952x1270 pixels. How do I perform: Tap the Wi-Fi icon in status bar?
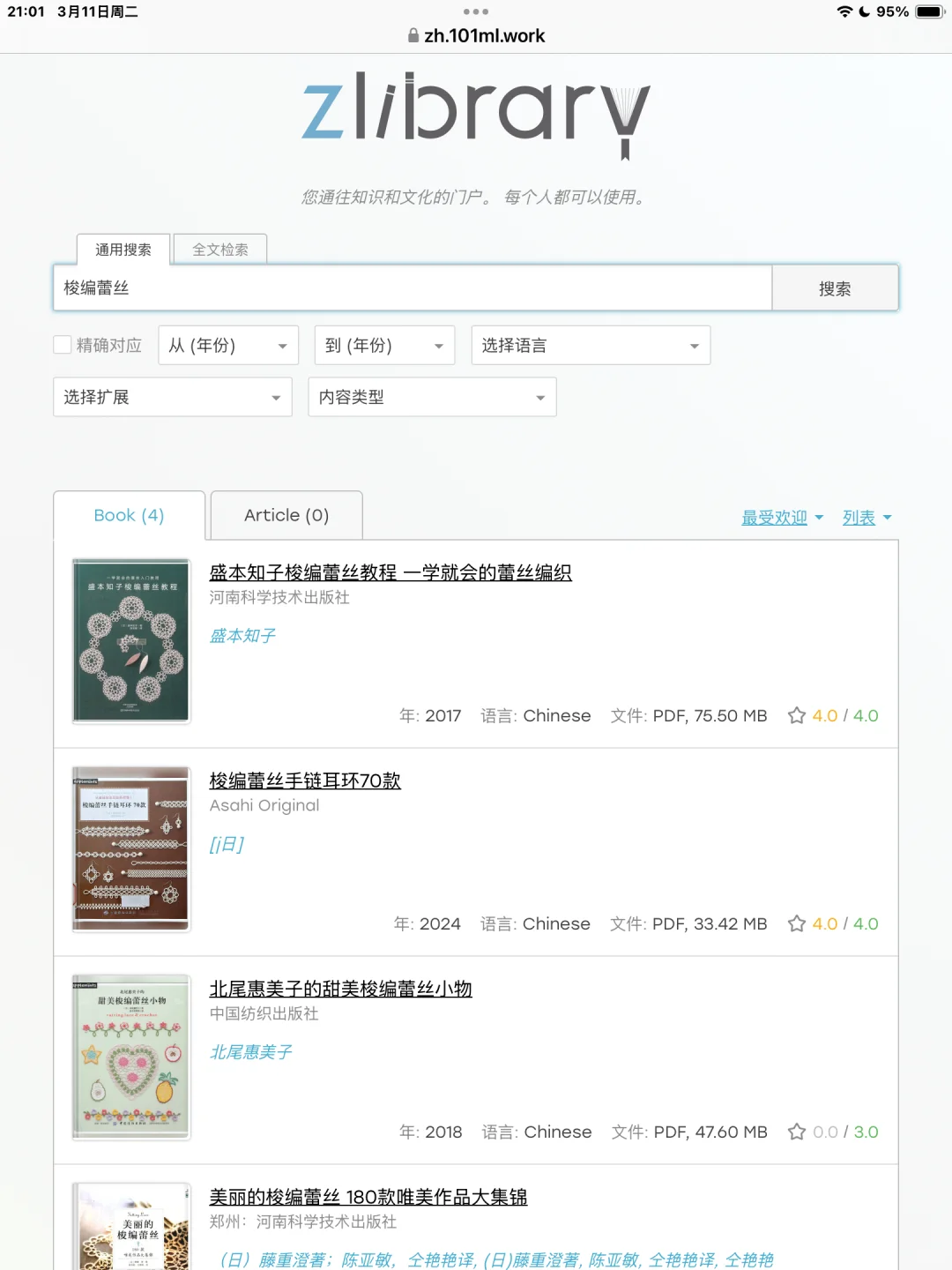pyautogui.click(x=844, y=11)
